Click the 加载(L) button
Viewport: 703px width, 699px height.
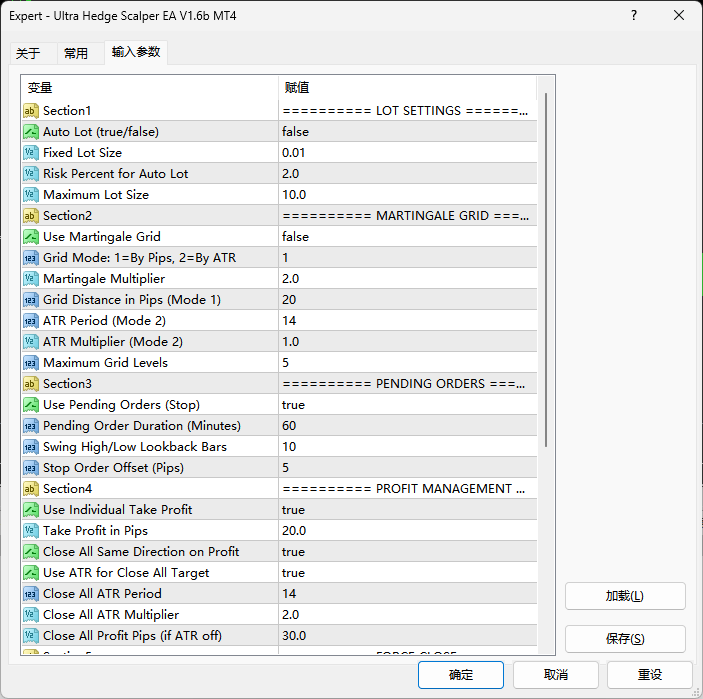coord(625,596)
